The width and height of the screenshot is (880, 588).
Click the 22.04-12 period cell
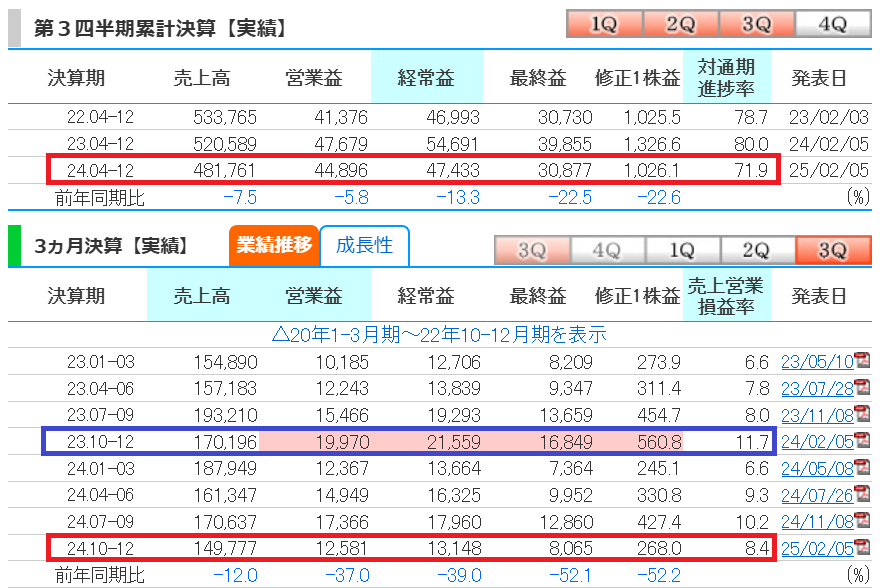click(100, 117)
